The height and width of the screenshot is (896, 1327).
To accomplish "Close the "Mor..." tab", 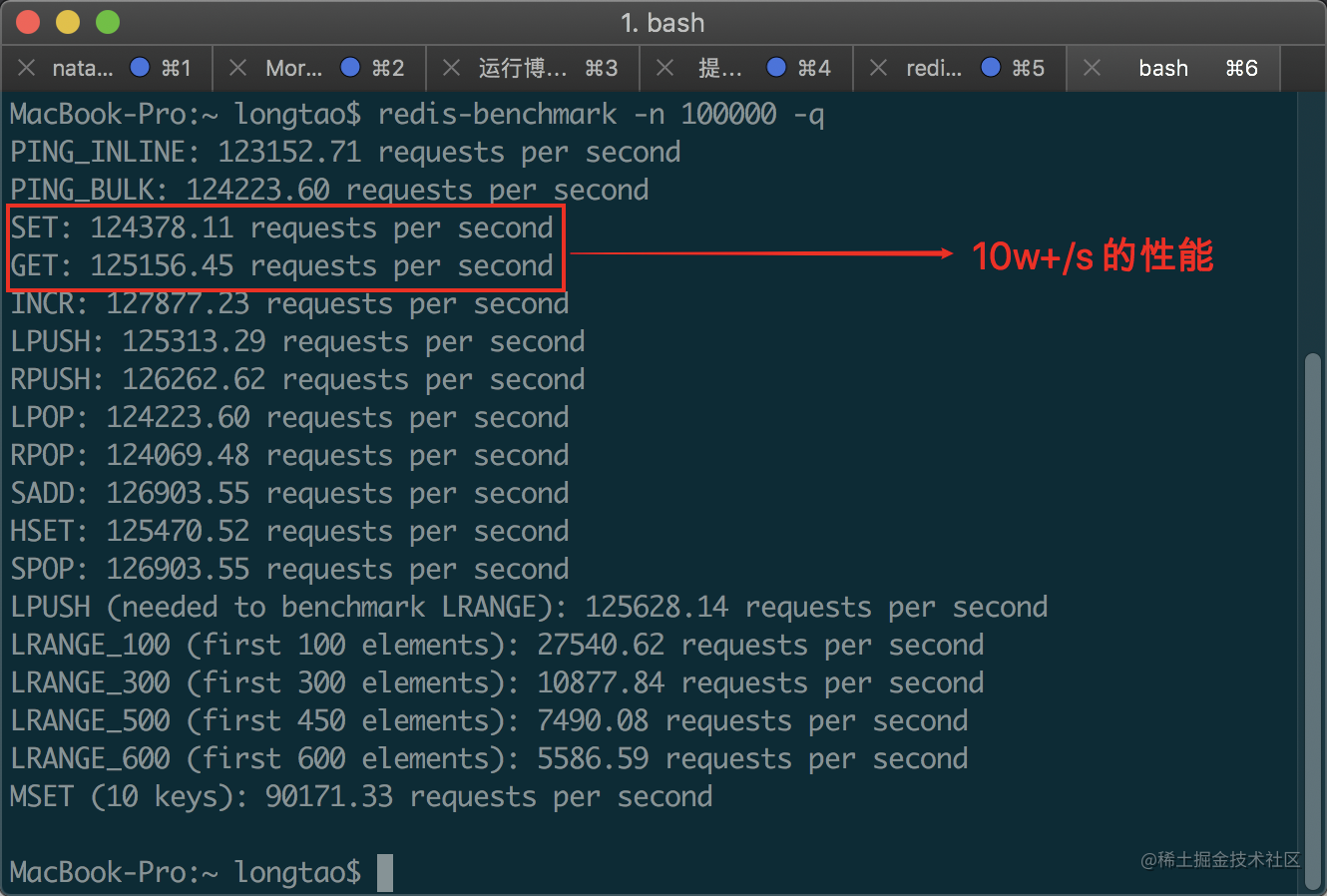I will pos(237,68).
